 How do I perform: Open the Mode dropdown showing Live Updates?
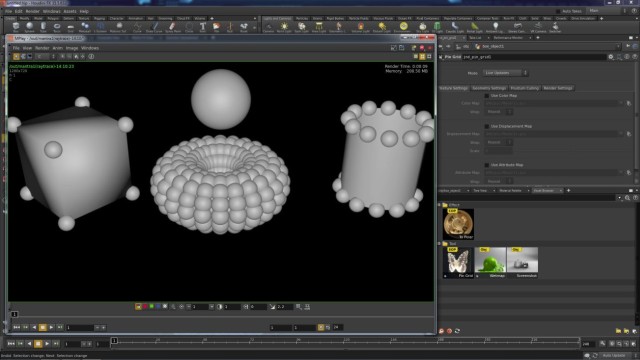click(505, 73)
